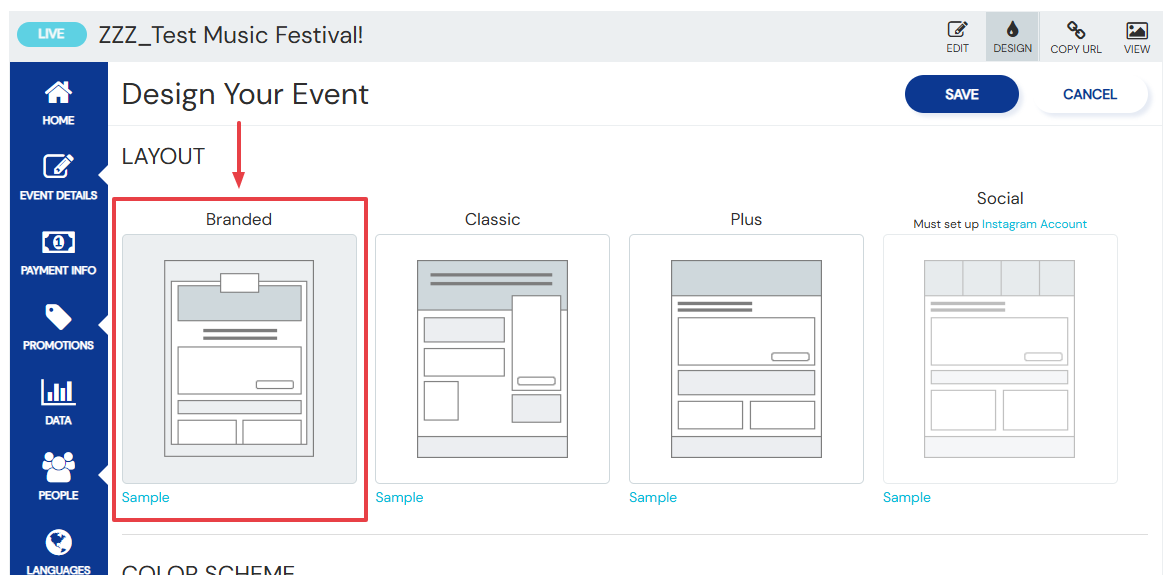1174x575 pixels.
Task: Click the Plus layout label
Action: tap(746, 219)
